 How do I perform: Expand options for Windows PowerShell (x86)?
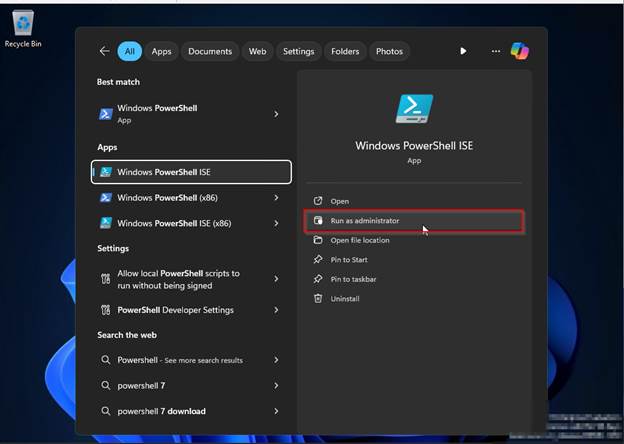pos(276,198)
